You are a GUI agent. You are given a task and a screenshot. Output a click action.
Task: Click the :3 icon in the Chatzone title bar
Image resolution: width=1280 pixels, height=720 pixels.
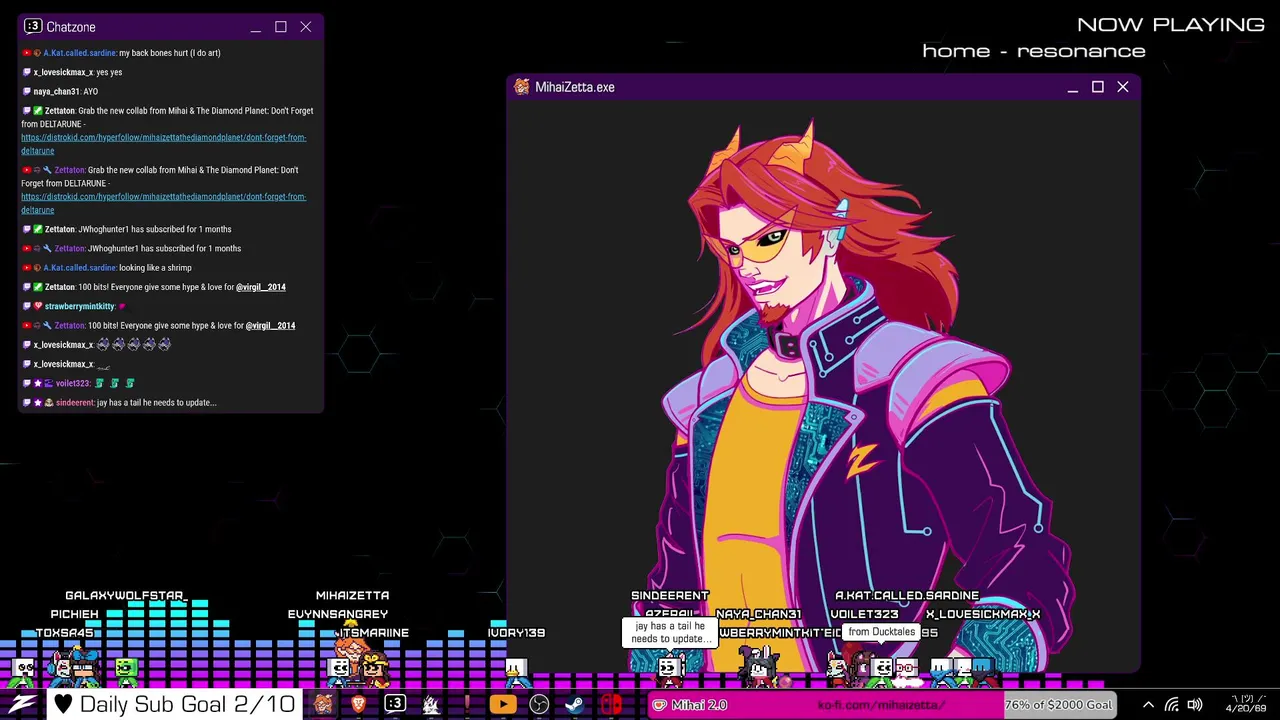click(x=33, y=27)
